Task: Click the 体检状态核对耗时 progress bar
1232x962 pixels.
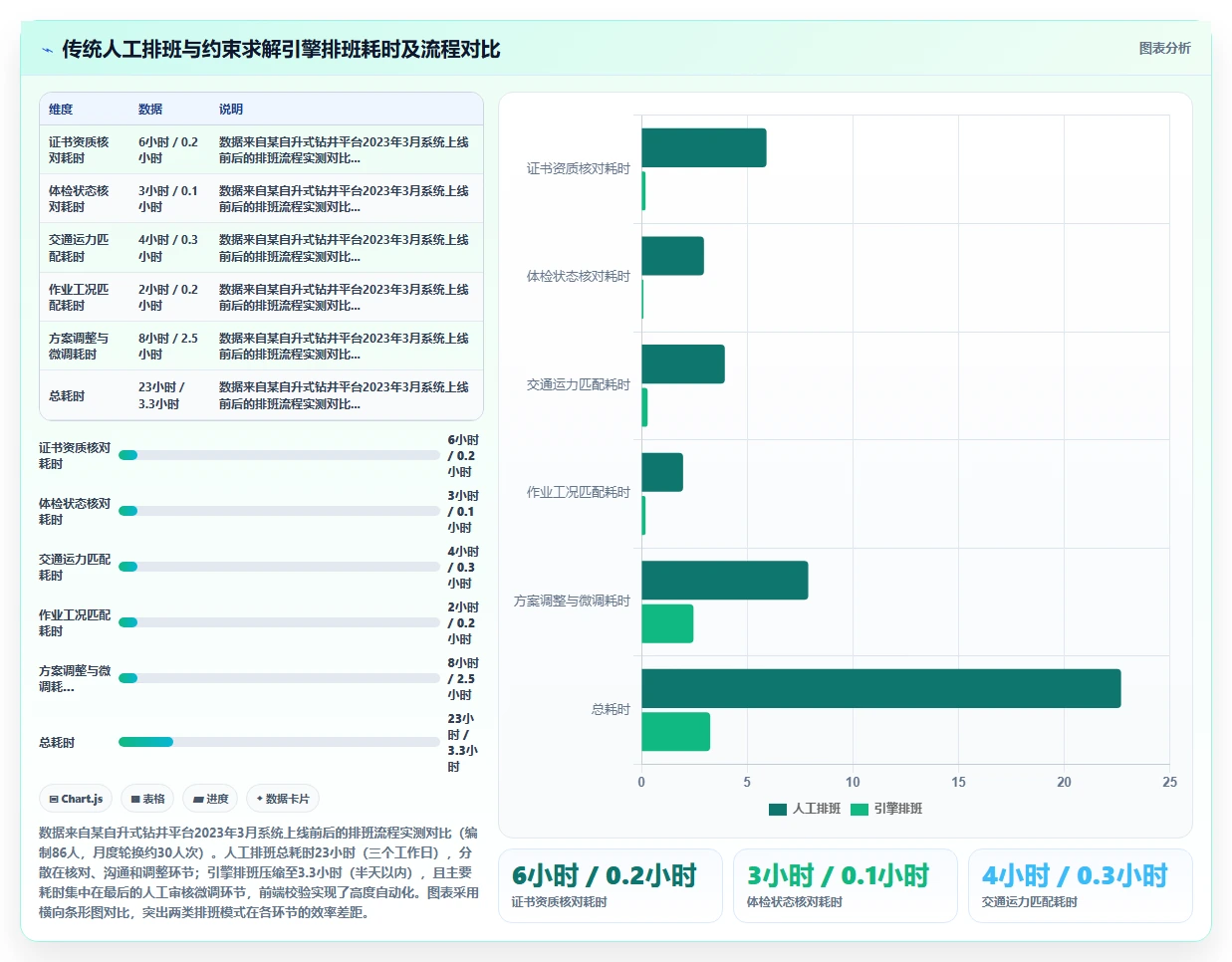Action: [x=279, y=511]
